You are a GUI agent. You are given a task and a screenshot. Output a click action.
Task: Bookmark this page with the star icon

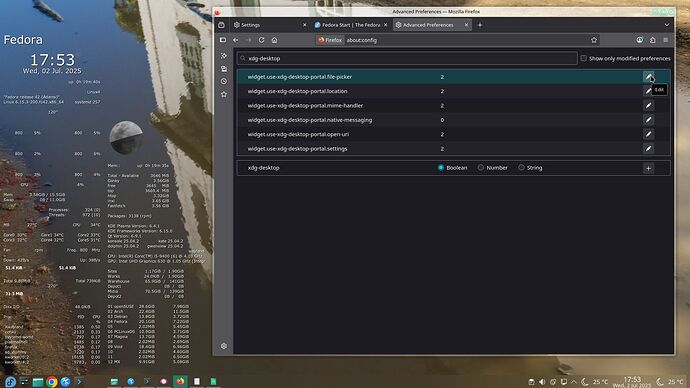(594, 40)
